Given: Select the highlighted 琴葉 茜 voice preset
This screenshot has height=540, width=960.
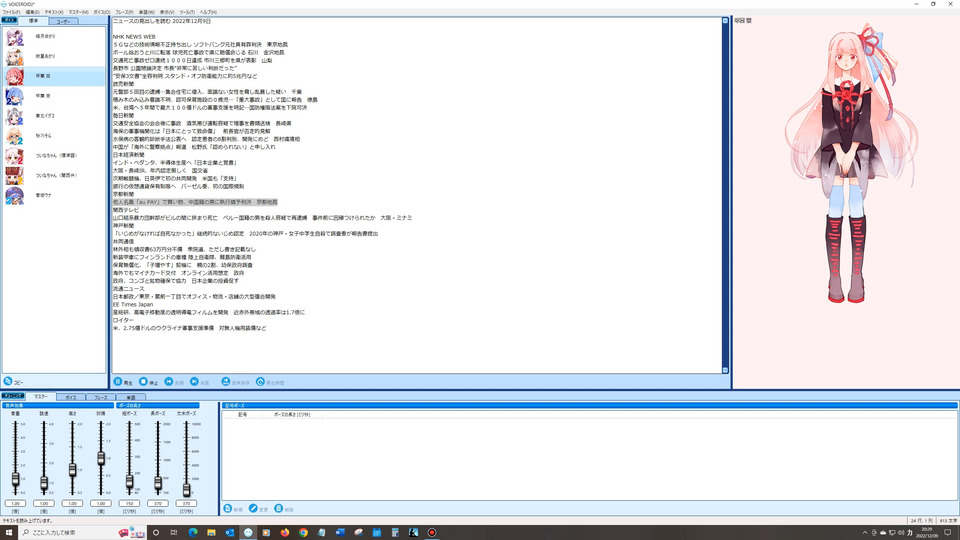Looking at the screenshot, I should pos(54,77).
